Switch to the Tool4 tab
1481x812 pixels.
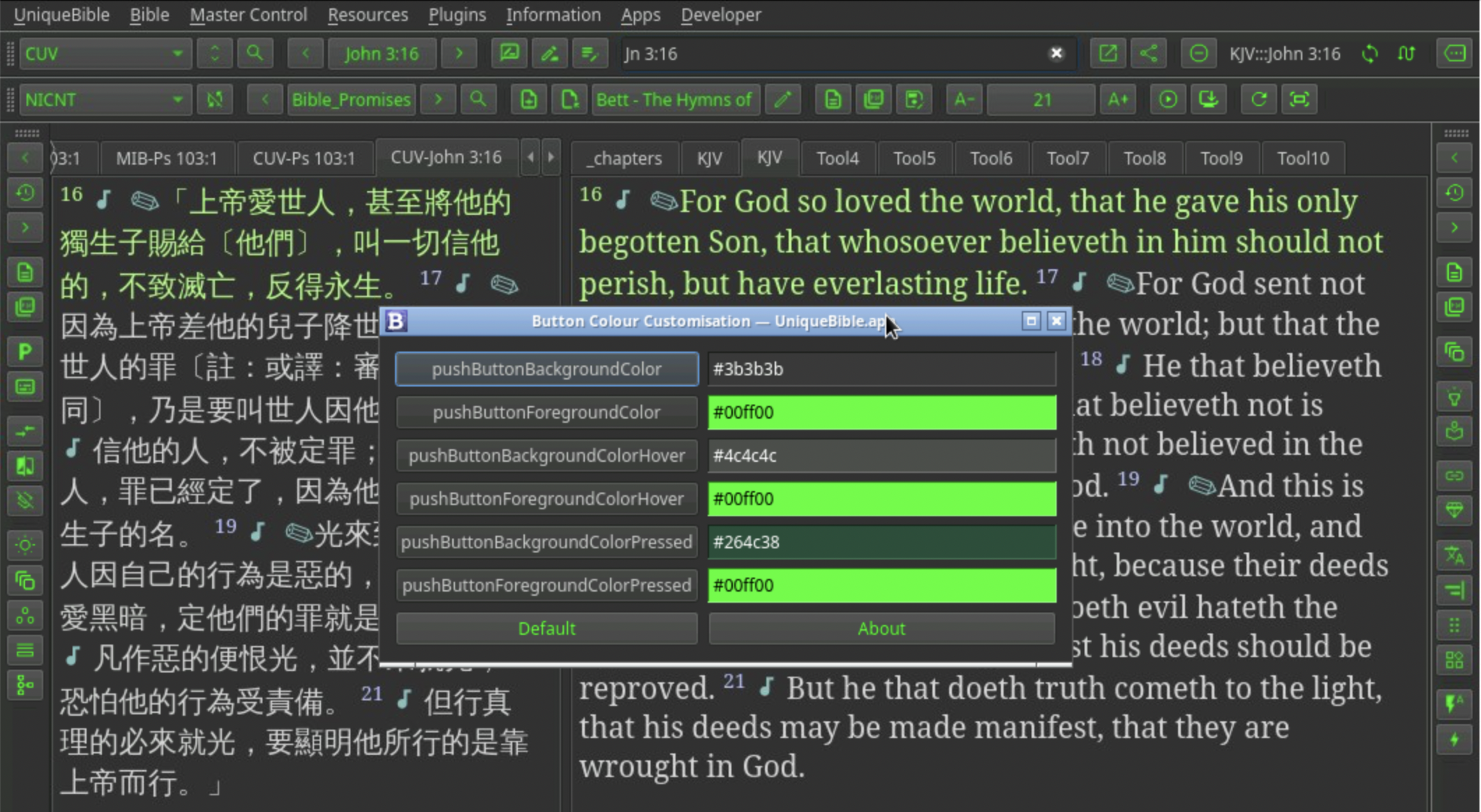(838, 158)
